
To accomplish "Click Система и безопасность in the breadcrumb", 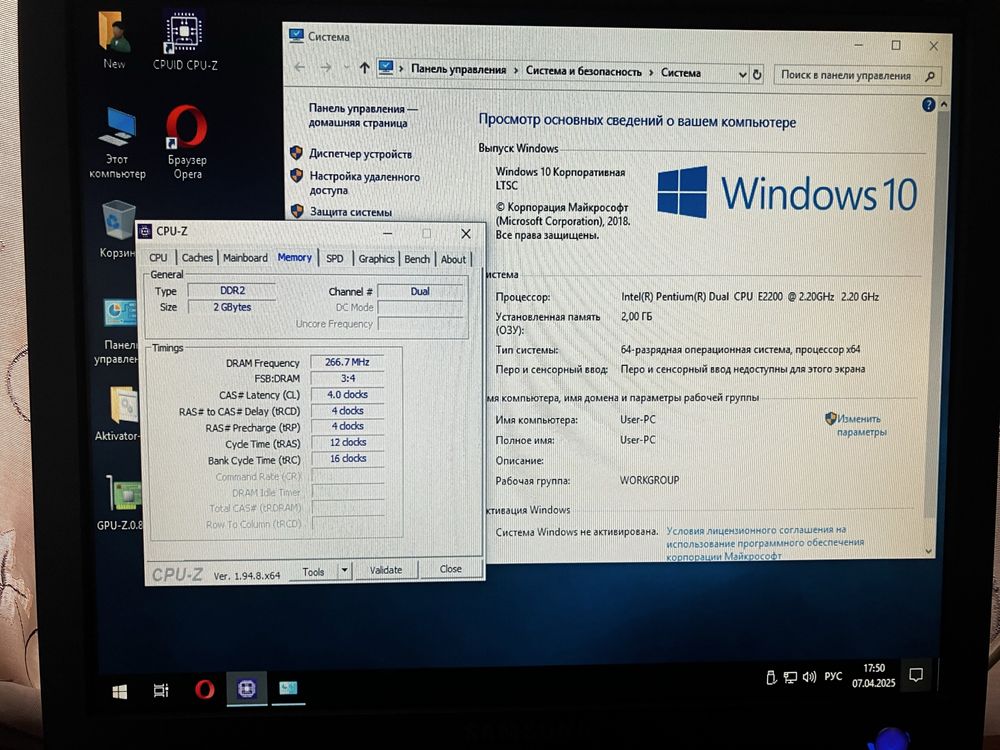I will point(584,71).
